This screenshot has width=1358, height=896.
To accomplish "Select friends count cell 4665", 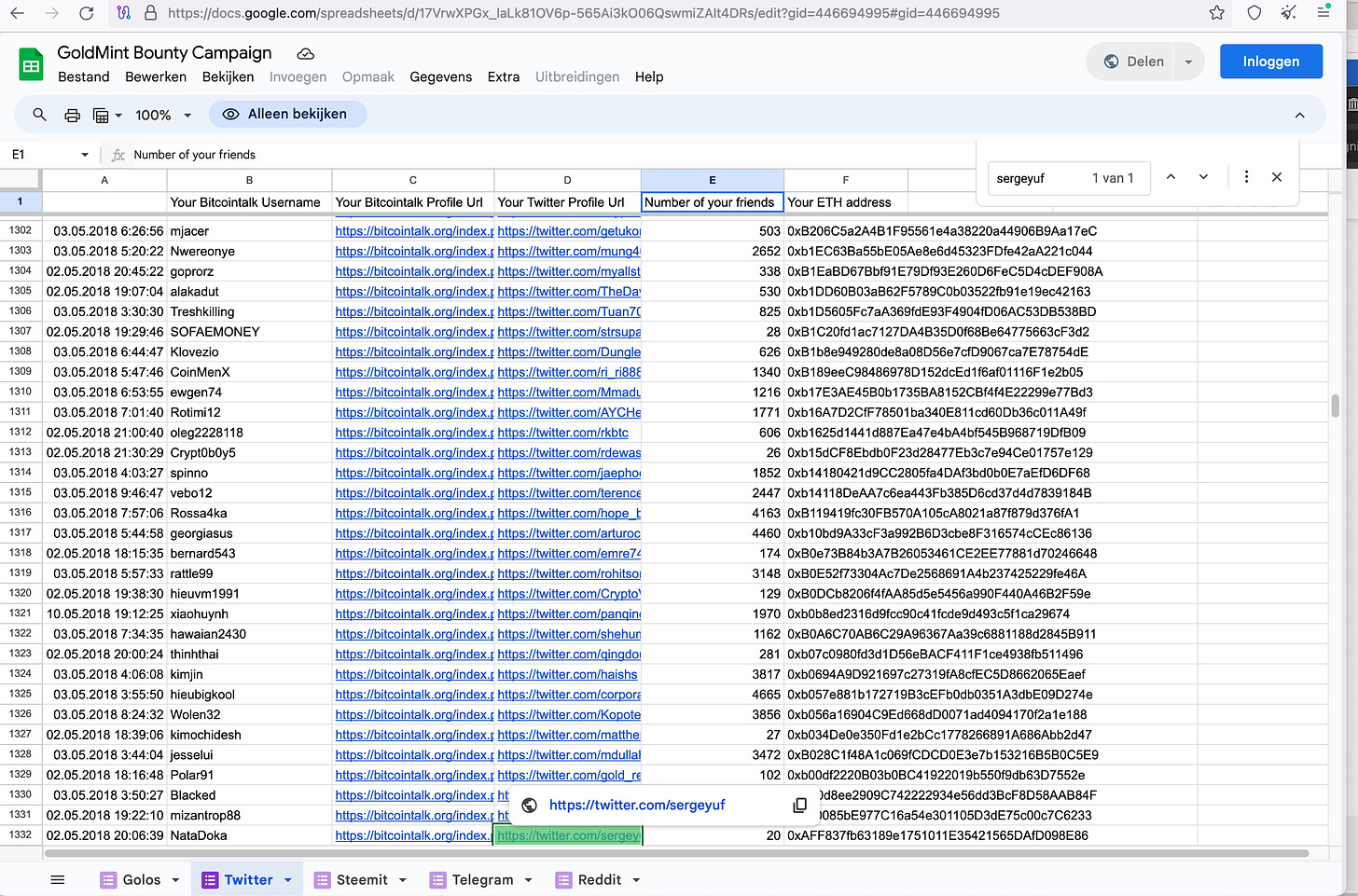I will [713, 695].
